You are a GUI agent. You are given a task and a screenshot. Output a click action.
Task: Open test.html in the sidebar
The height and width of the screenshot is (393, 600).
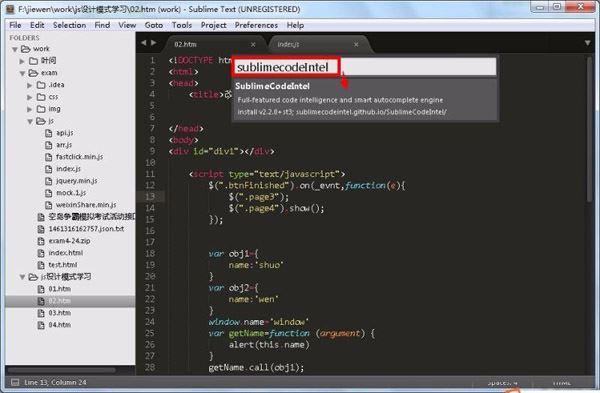tap(62, 265)
